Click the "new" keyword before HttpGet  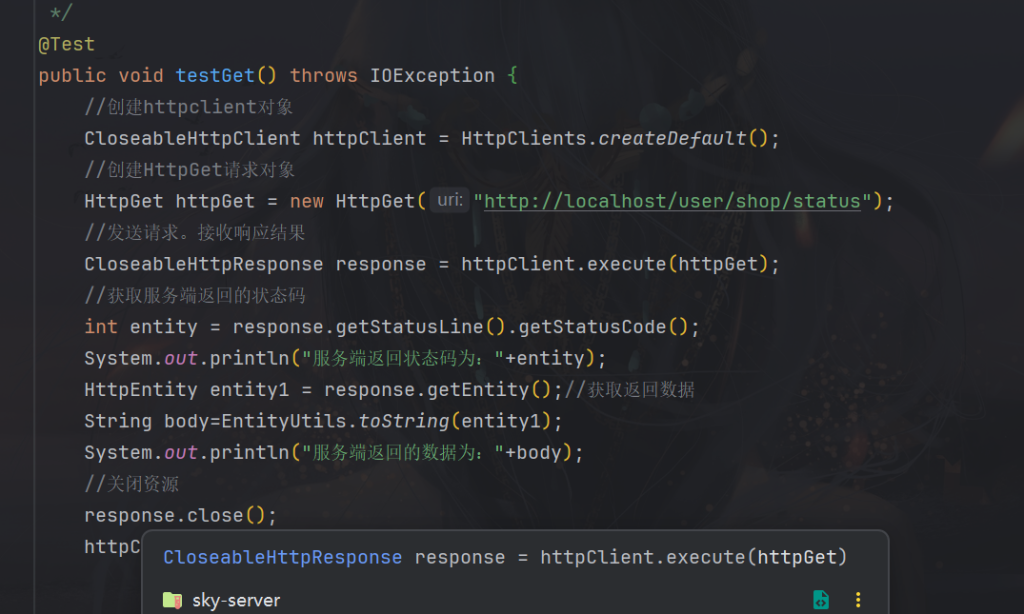307,201
